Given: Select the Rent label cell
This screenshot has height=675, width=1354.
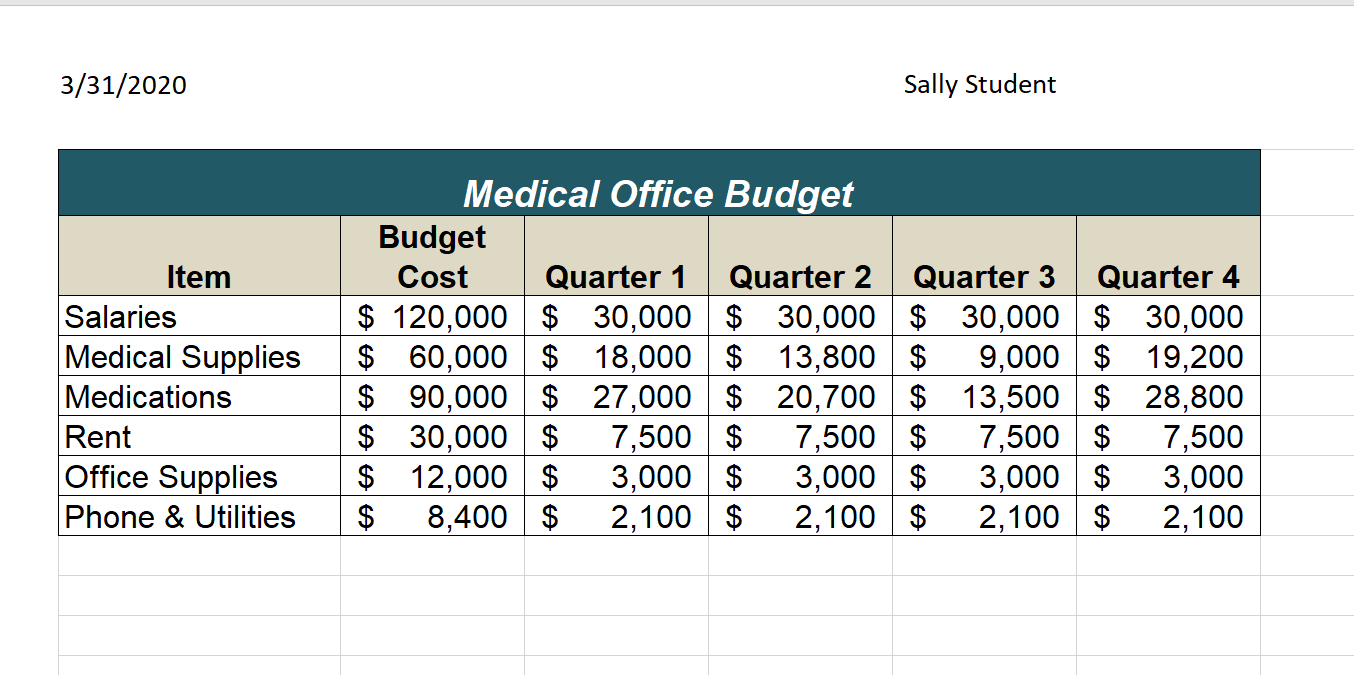Looking at the screenshot, I should 98,437.
